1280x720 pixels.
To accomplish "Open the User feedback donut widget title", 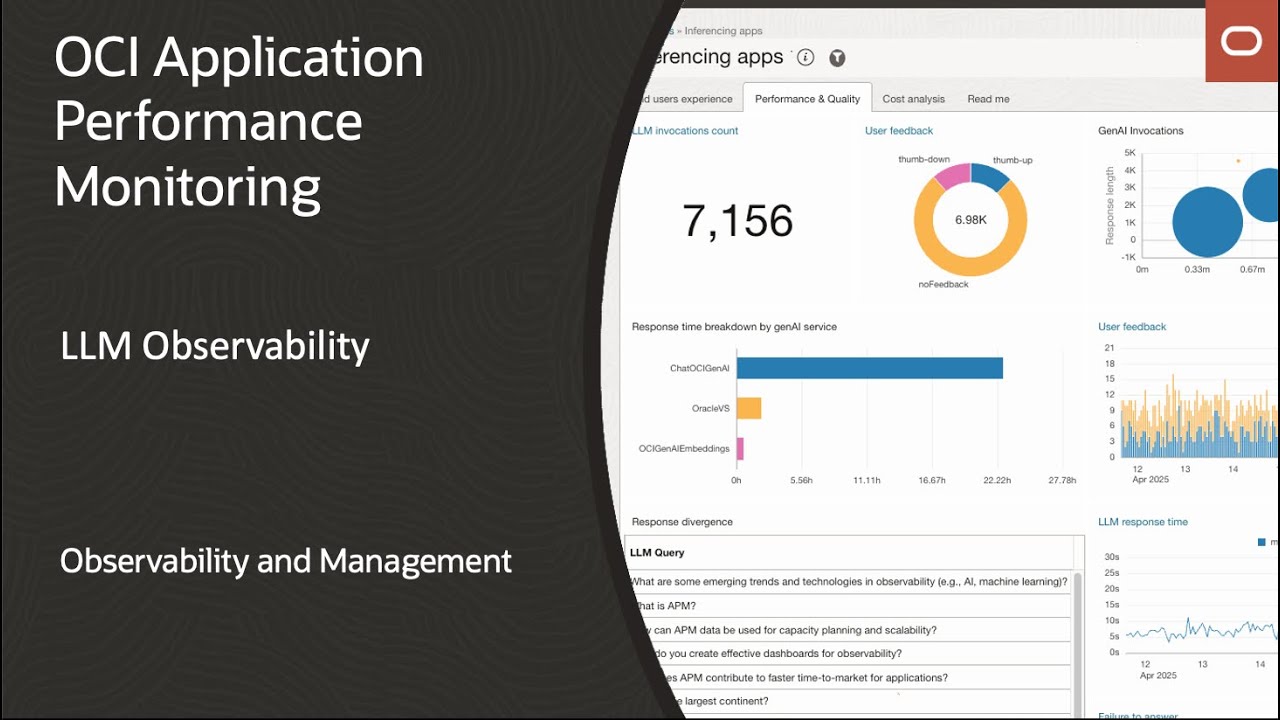I will 899,131.
